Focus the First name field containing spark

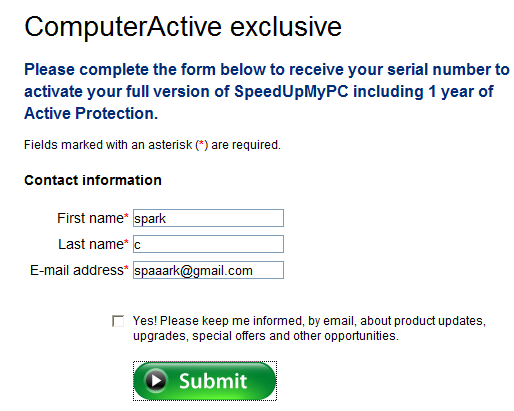pyautogui.click(x=208, y=218)
